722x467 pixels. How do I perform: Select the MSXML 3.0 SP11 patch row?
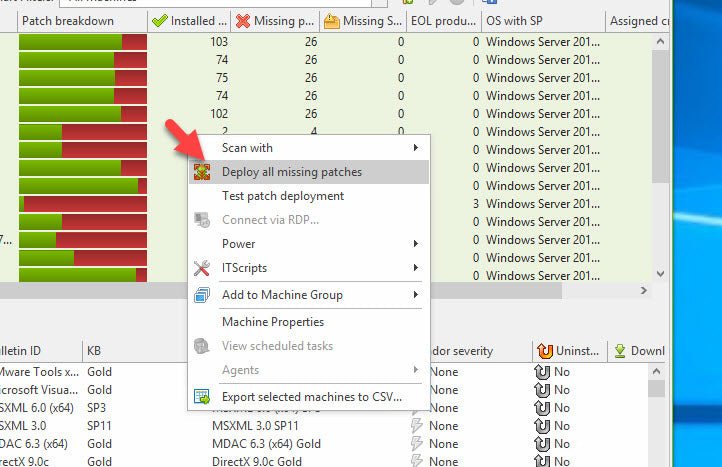point(324,426)
